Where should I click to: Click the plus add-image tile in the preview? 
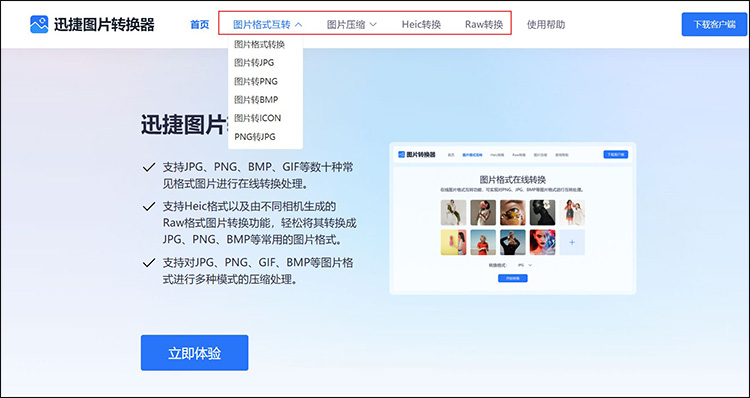click(572, 243)
